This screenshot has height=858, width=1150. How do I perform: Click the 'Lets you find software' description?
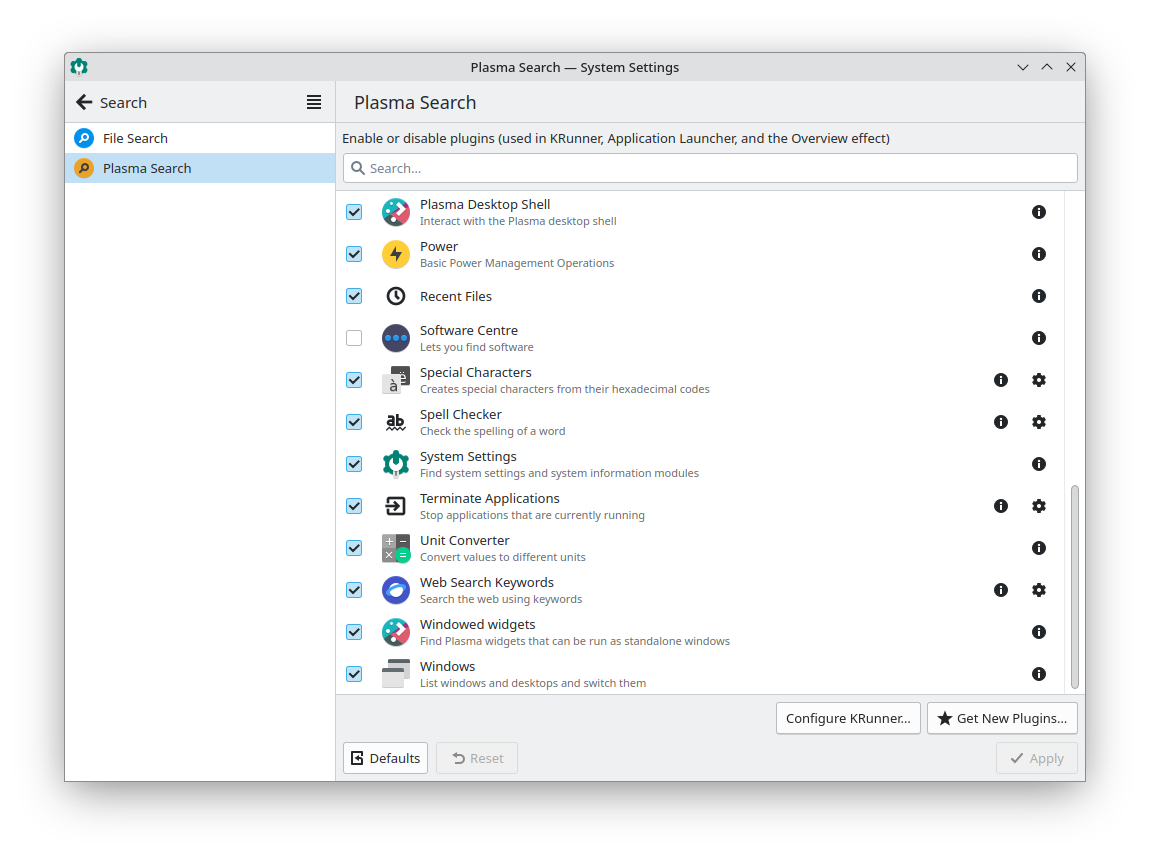coord(477,347)
